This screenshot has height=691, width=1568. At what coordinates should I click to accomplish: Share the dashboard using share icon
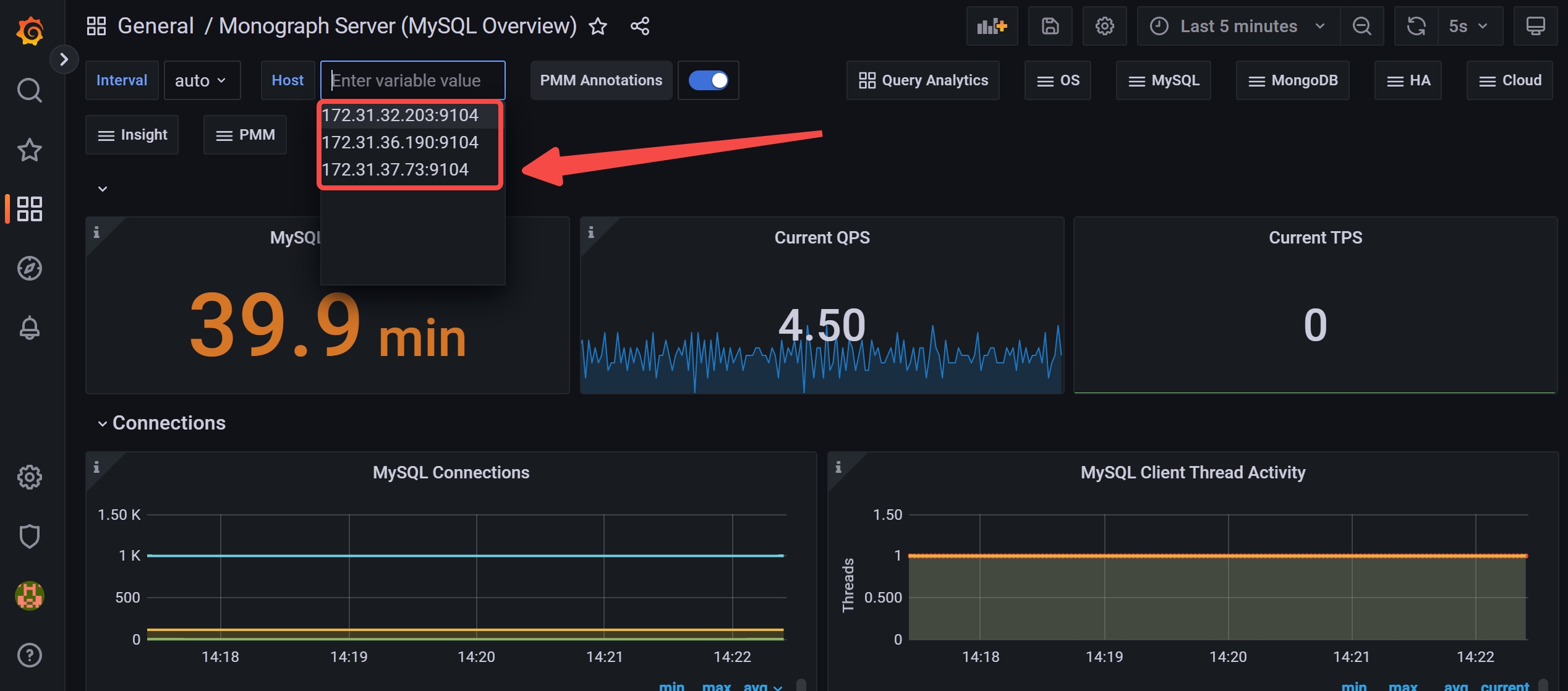click(640, 26)
